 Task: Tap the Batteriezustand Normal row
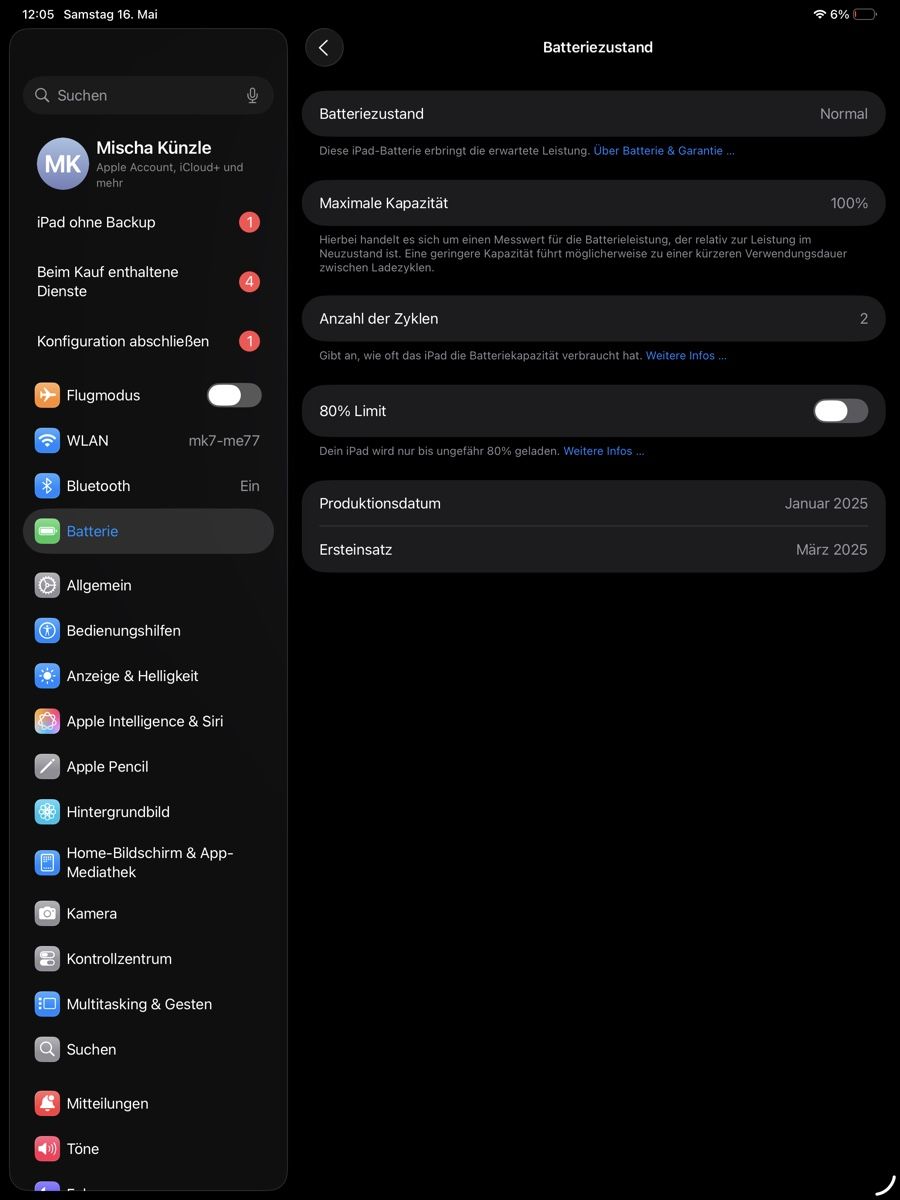pos(594,114)
